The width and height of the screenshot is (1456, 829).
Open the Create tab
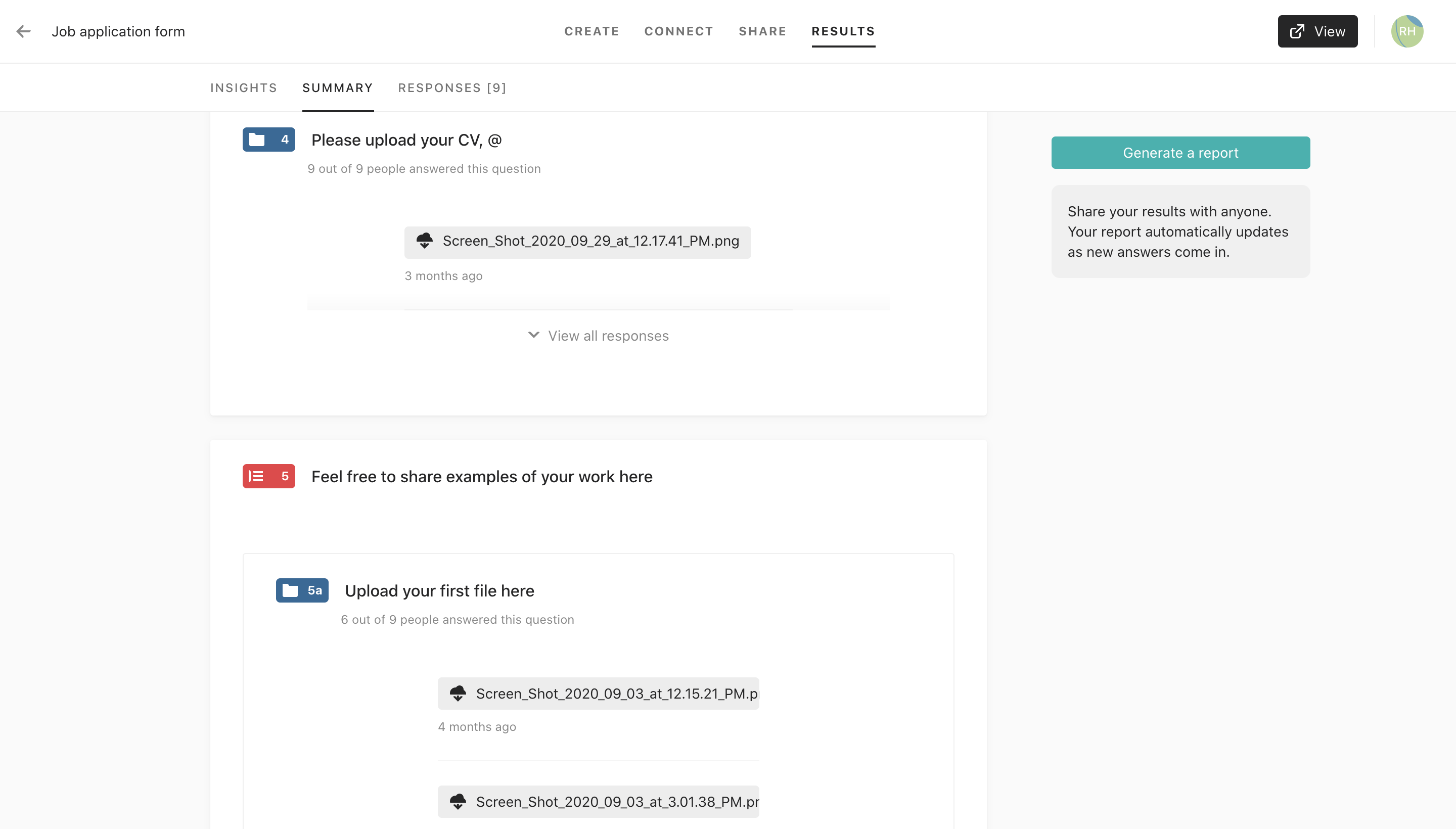pos(591,31)
